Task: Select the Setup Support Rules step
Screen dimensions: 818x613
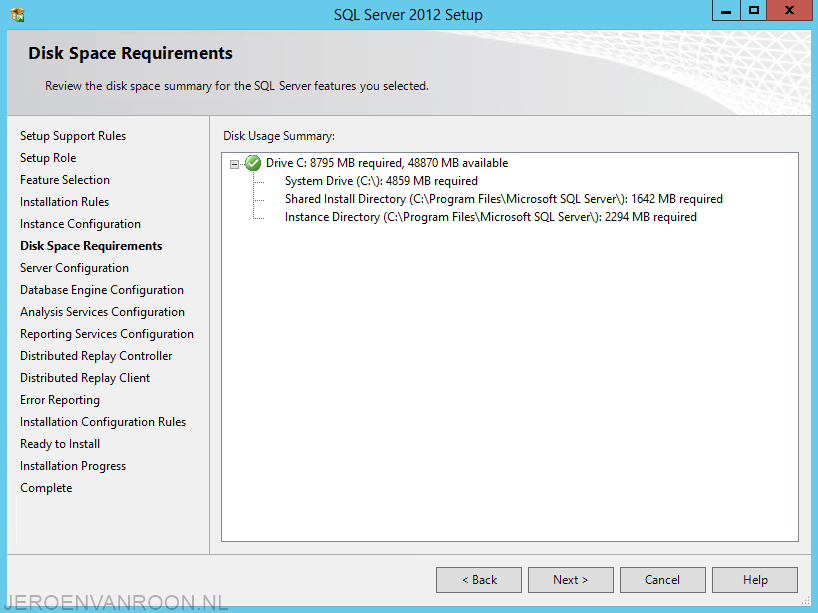Action: click(x=73, y=136)
